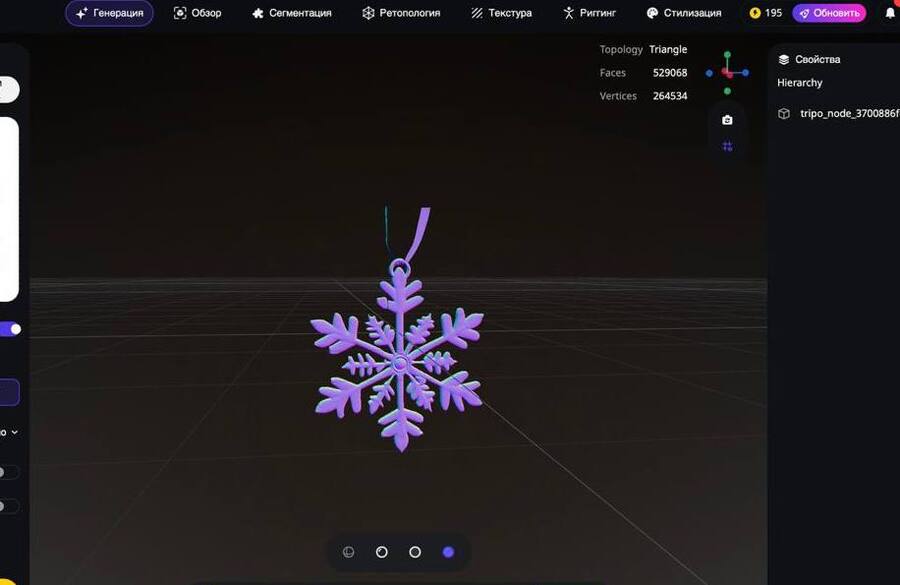Screen dimensions: 900x585
Task: Open the Сегментация tab
Action: pos(292,13)
